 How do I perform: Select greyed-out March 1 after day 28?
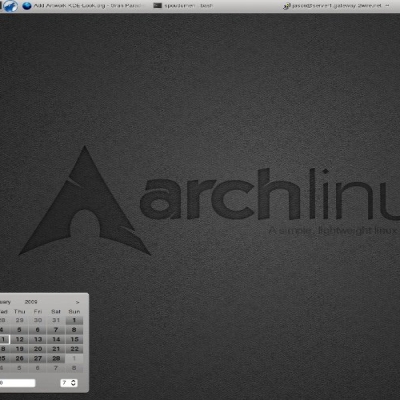click(74, 359)
